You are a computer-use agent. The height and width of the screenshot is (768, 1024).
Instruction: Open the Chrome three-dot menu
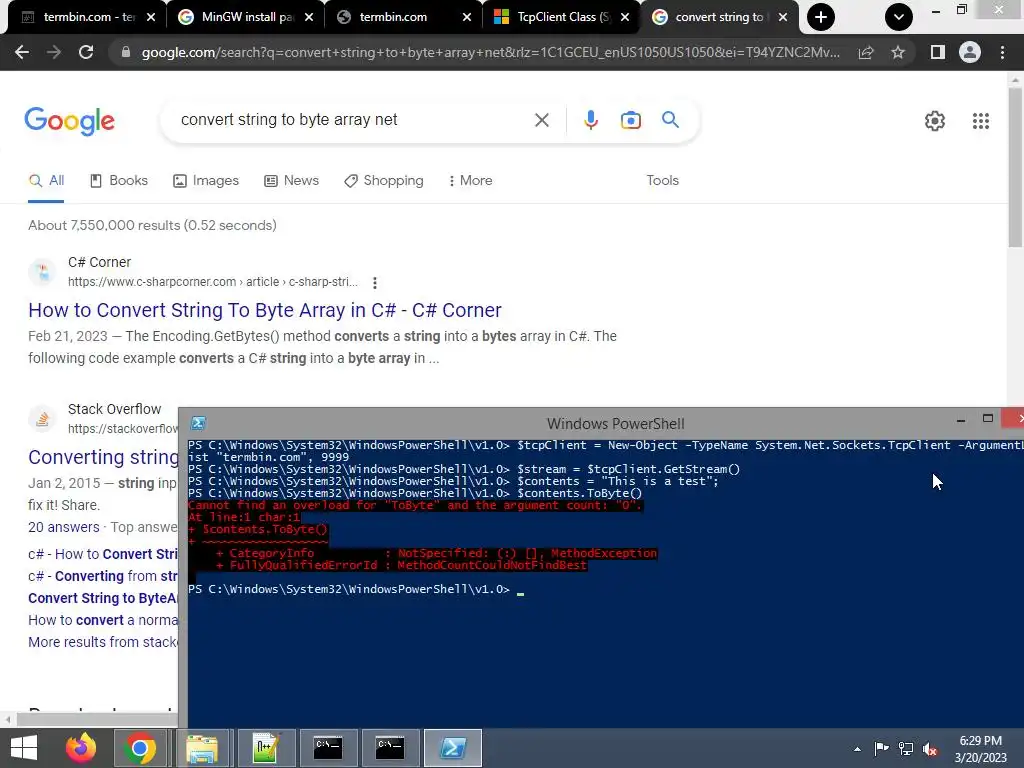tap(1002, 52)
